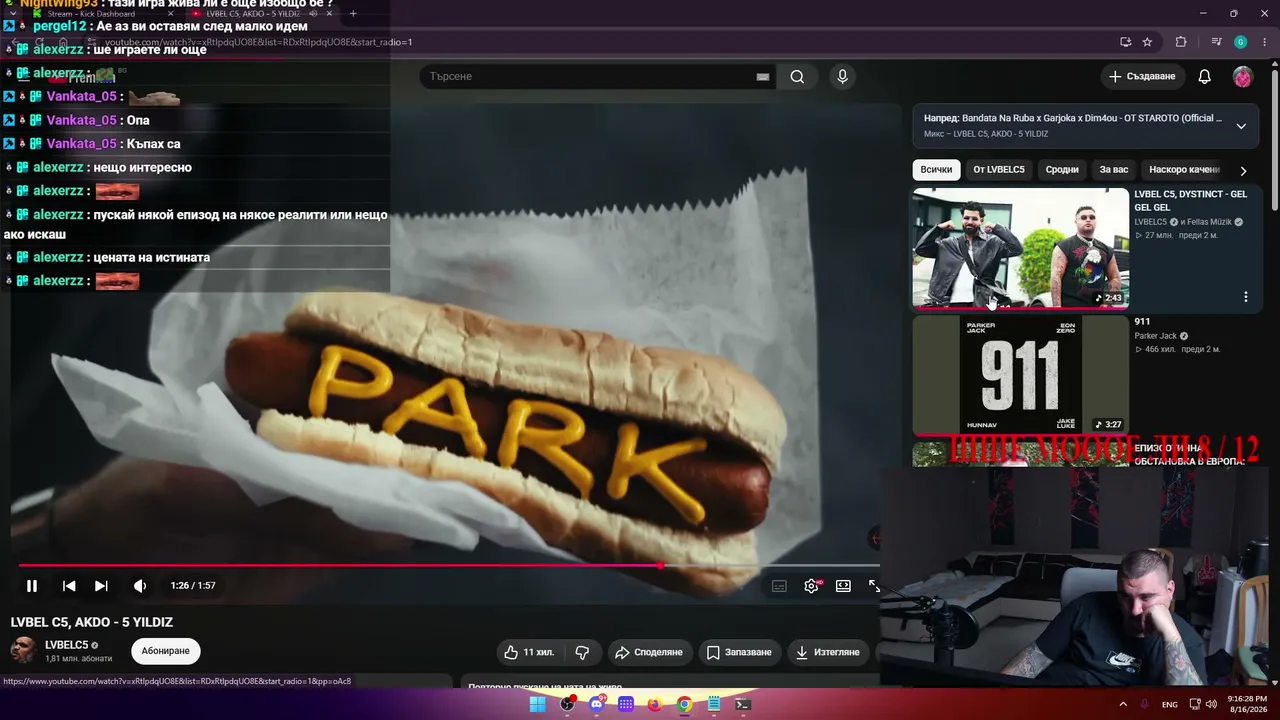
Task: Open Chrome media controls icon
Action: coord(1216,42)
